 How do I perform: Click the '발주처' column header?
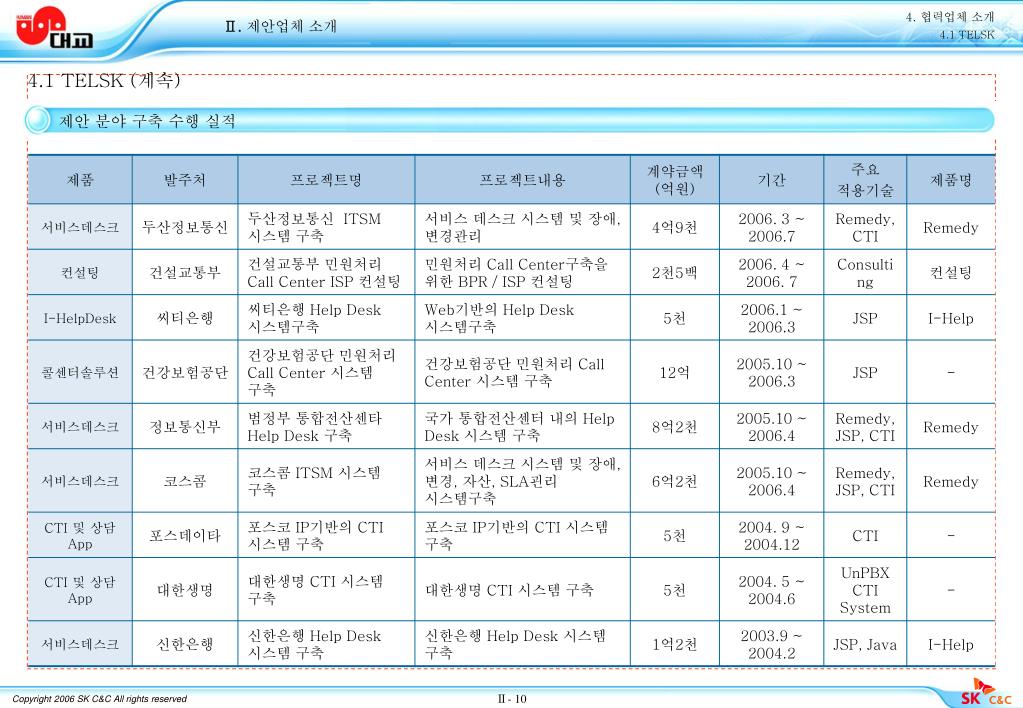coord(185,179)
